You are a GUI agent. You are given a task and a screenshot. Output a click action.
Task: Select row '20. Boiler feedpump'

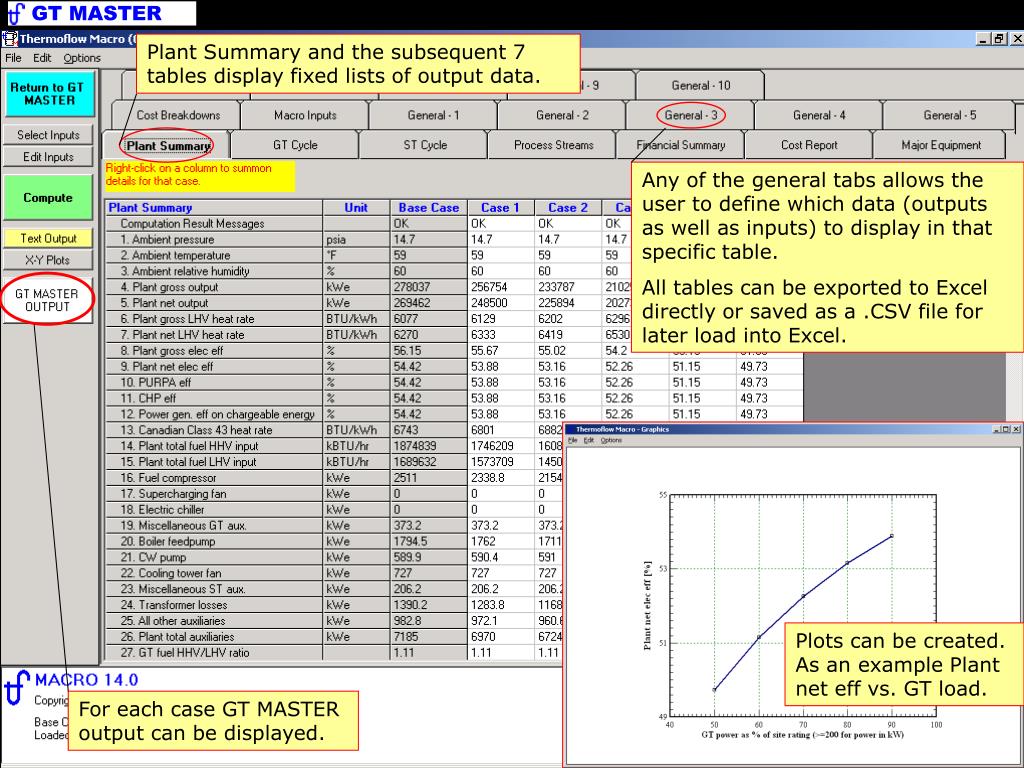[214, 541]
